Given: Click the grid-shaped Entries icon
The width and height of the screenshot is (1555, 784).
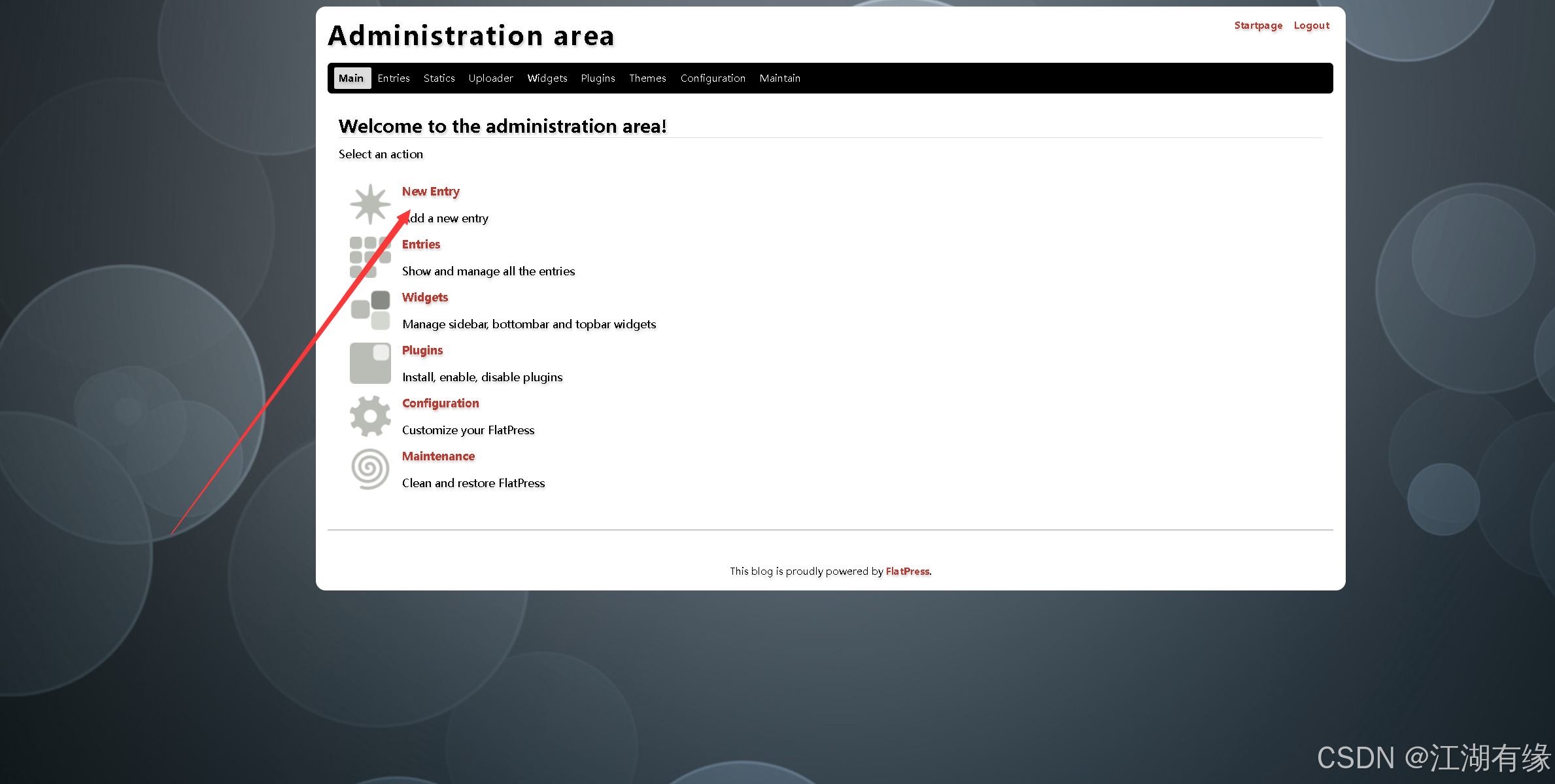Looking at the screenshot, I should [x=369, y=257].
